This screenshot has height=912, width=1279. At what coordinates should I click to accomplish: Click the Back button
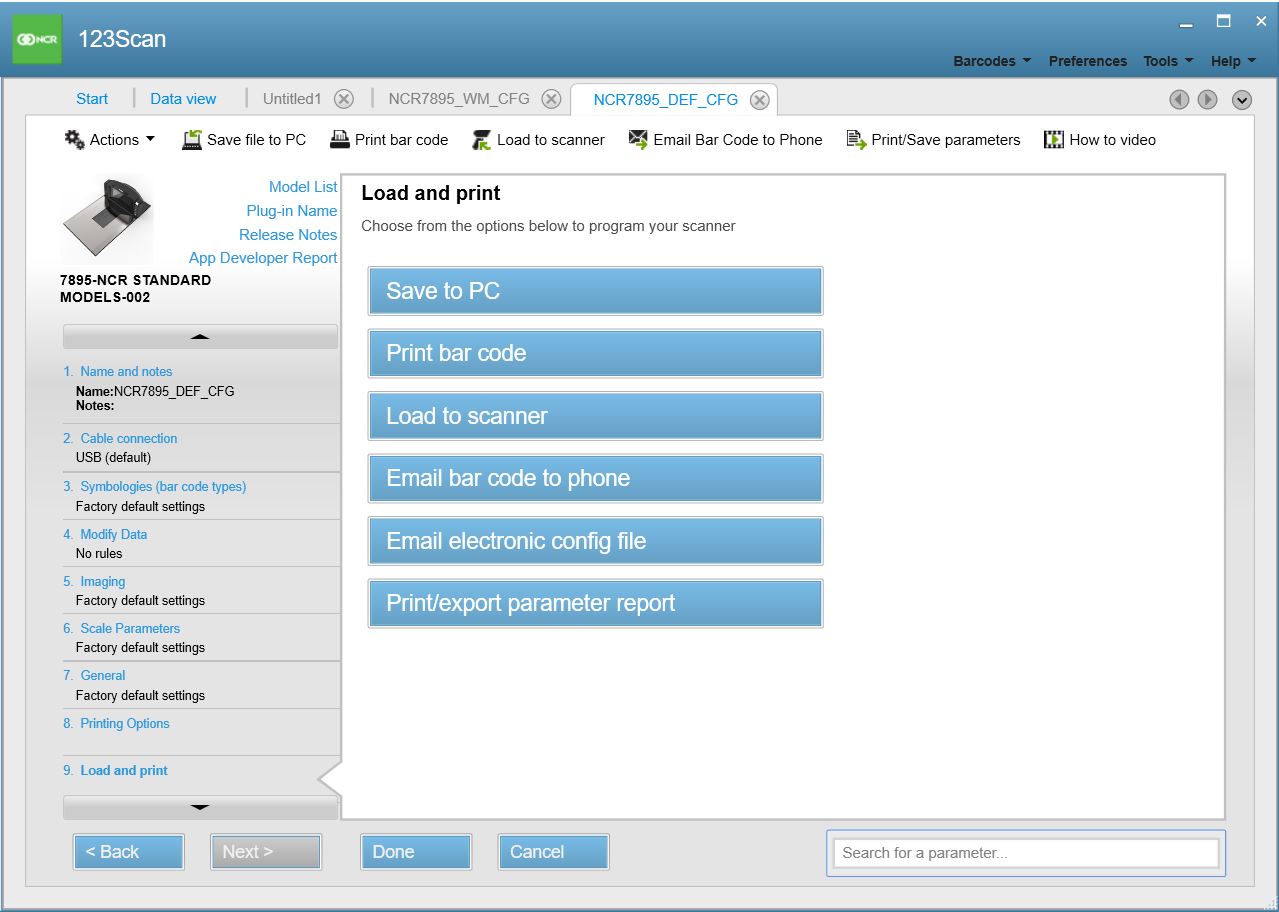tap(128, 852)
